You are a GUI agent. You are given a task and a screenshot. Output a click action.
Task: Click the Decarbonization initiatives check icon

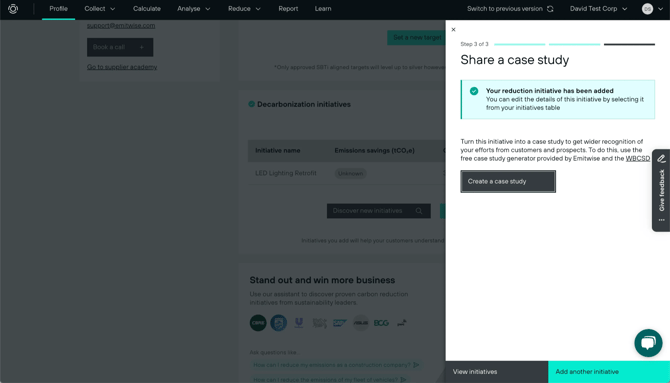pos(252,104)
